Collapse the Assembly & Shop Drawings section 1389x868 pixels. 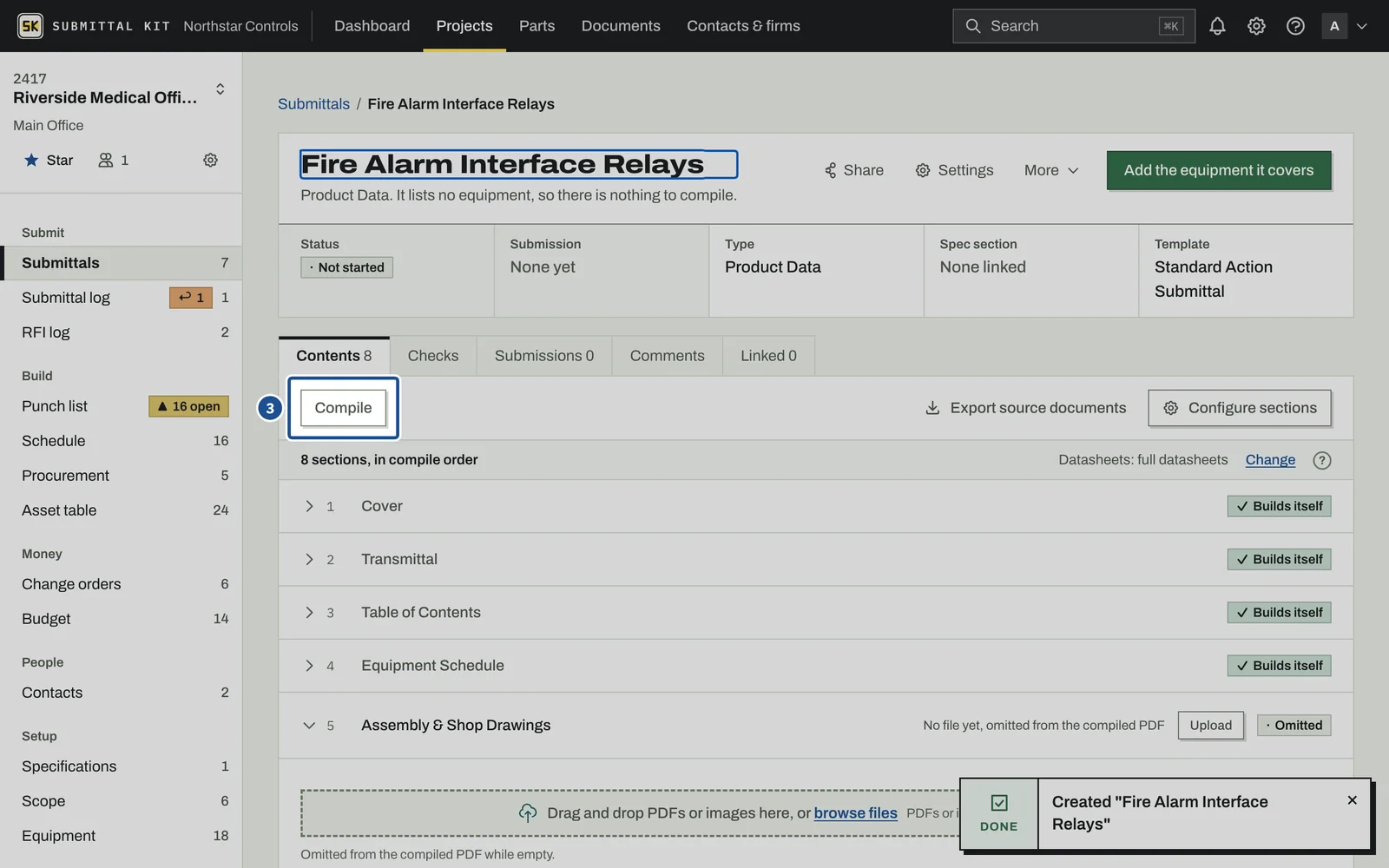pos(309,725)
